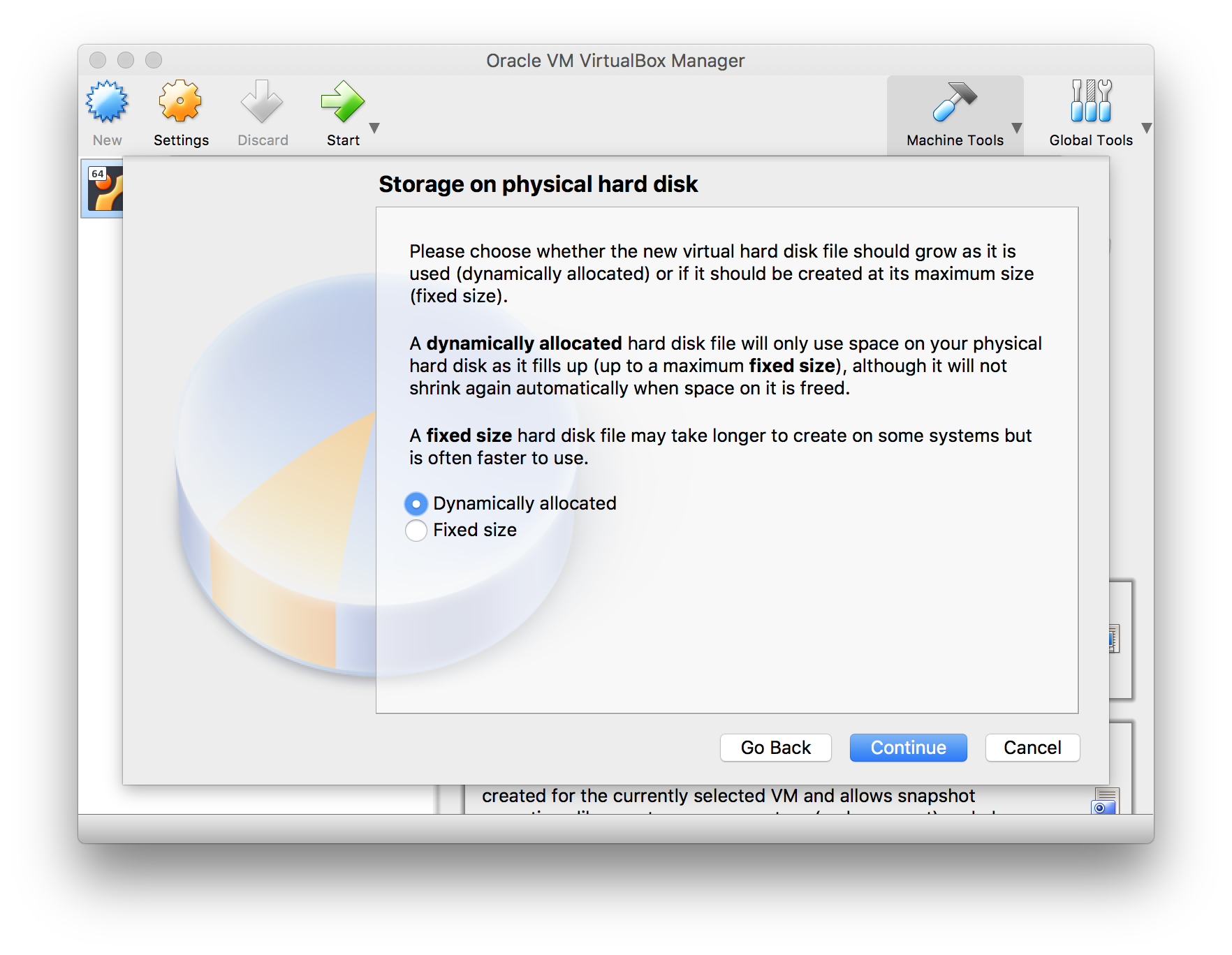
Task: Choose the Fixed size radio option
Action: pyautogui.click(x=416, y=531)
